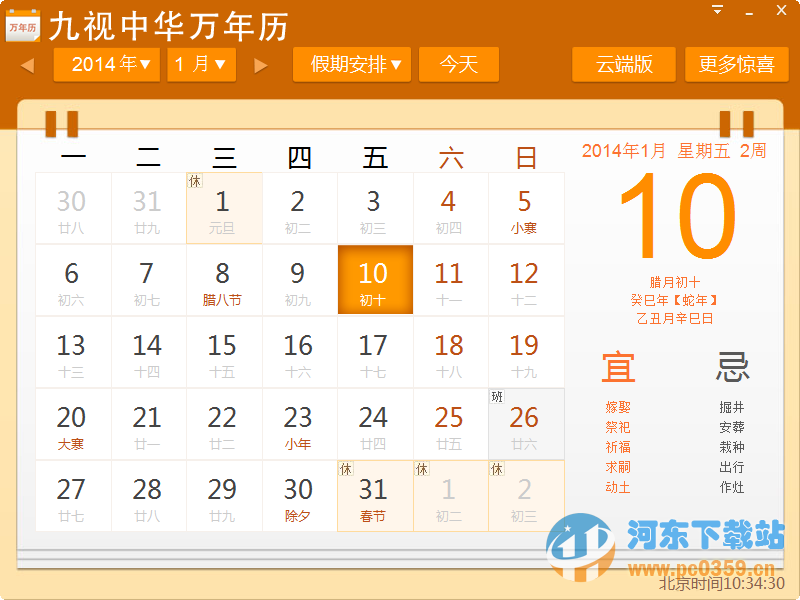
Task: Click the previous month arrow
Action: [27, 64]
